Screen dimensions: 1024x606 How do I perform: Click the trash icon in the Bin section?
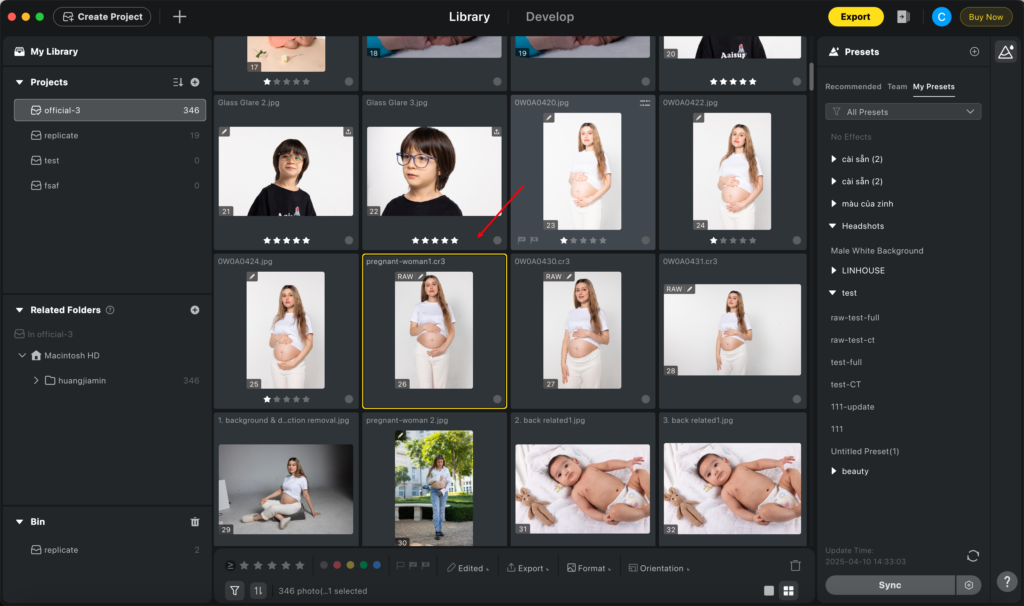[195, 521]
